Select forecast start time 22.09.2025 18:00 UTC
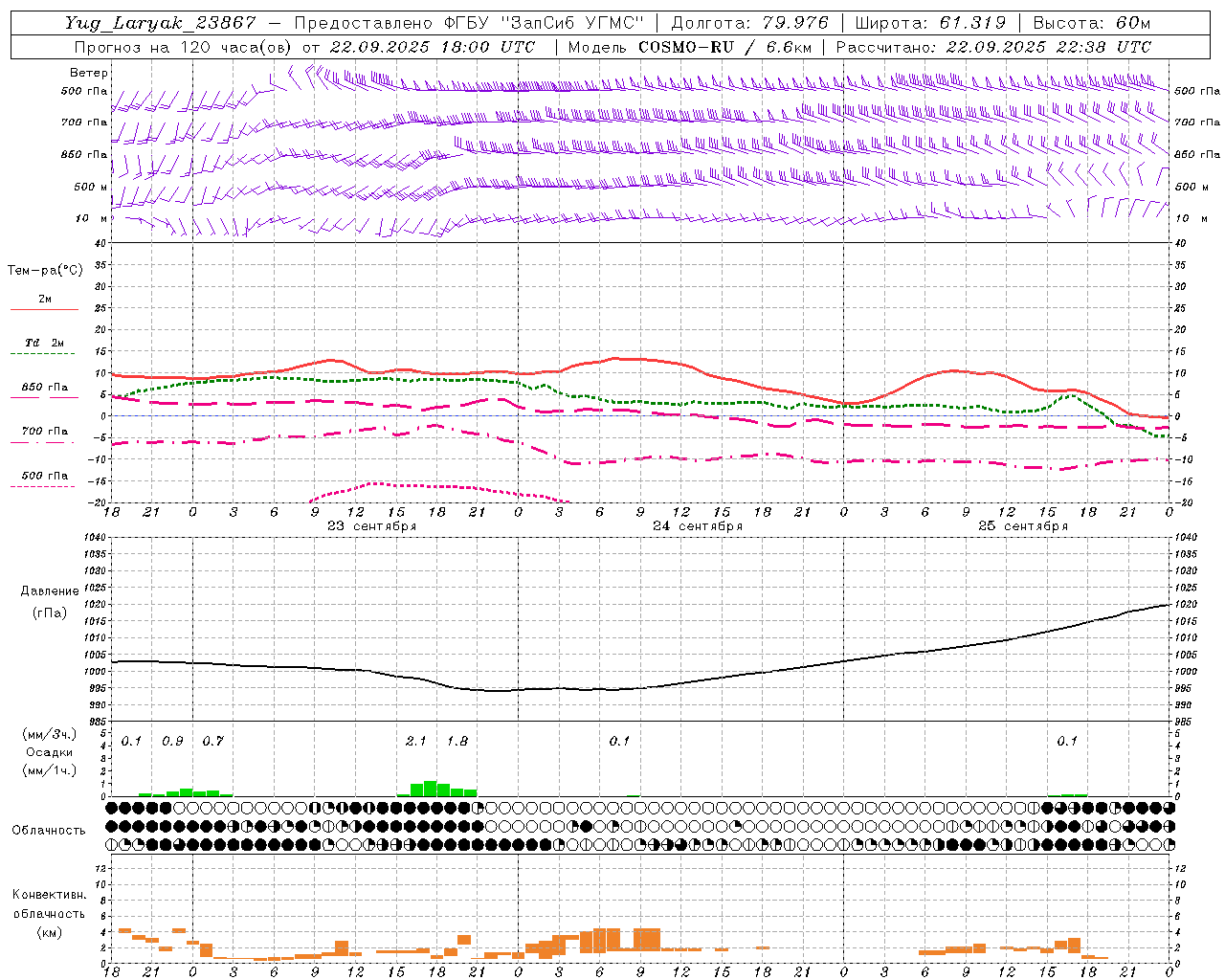 [x=432, y=47]
